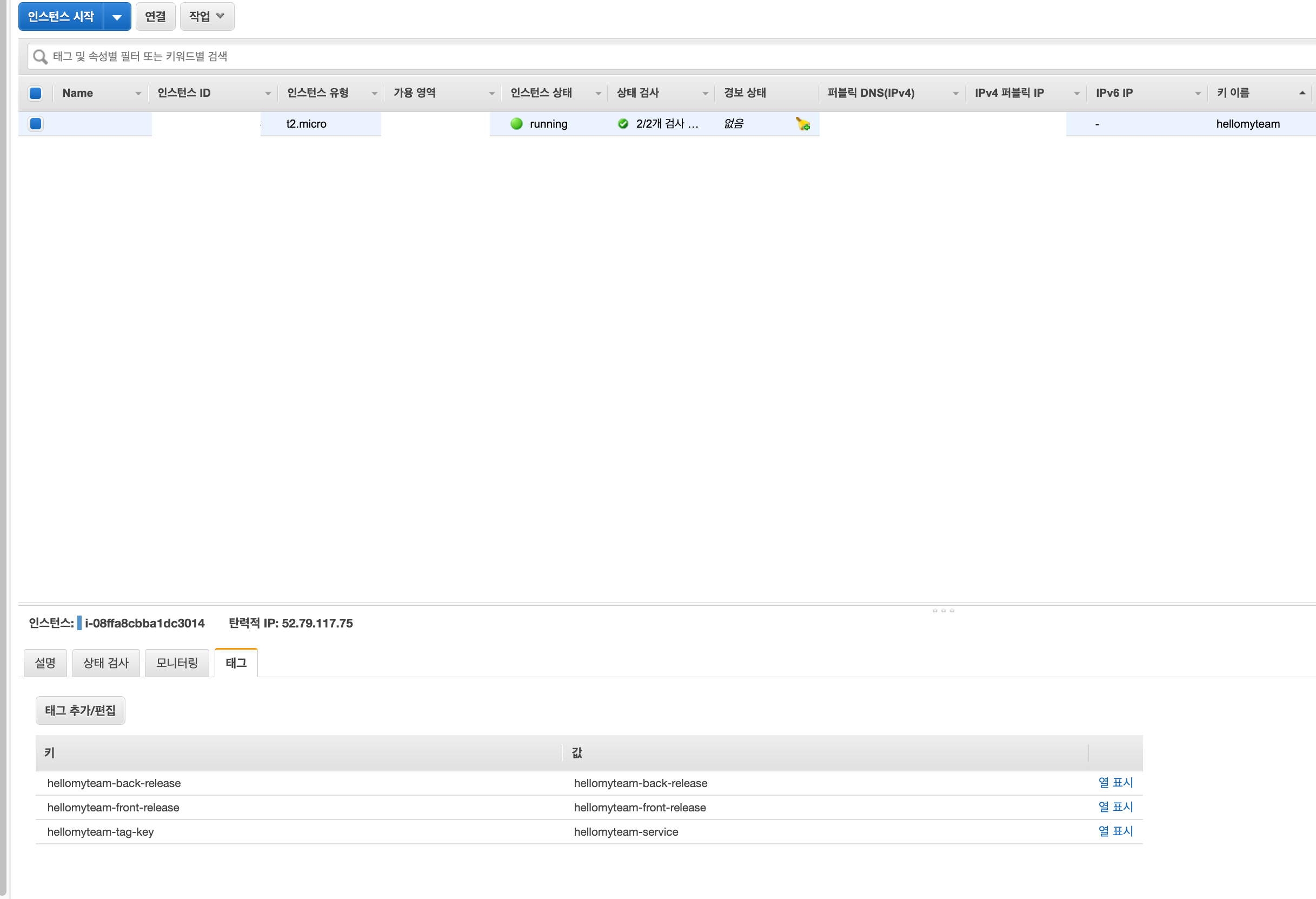Click the panel resize handle dots
Viewport: 1316px width, 899px height.
coord(943,611)
